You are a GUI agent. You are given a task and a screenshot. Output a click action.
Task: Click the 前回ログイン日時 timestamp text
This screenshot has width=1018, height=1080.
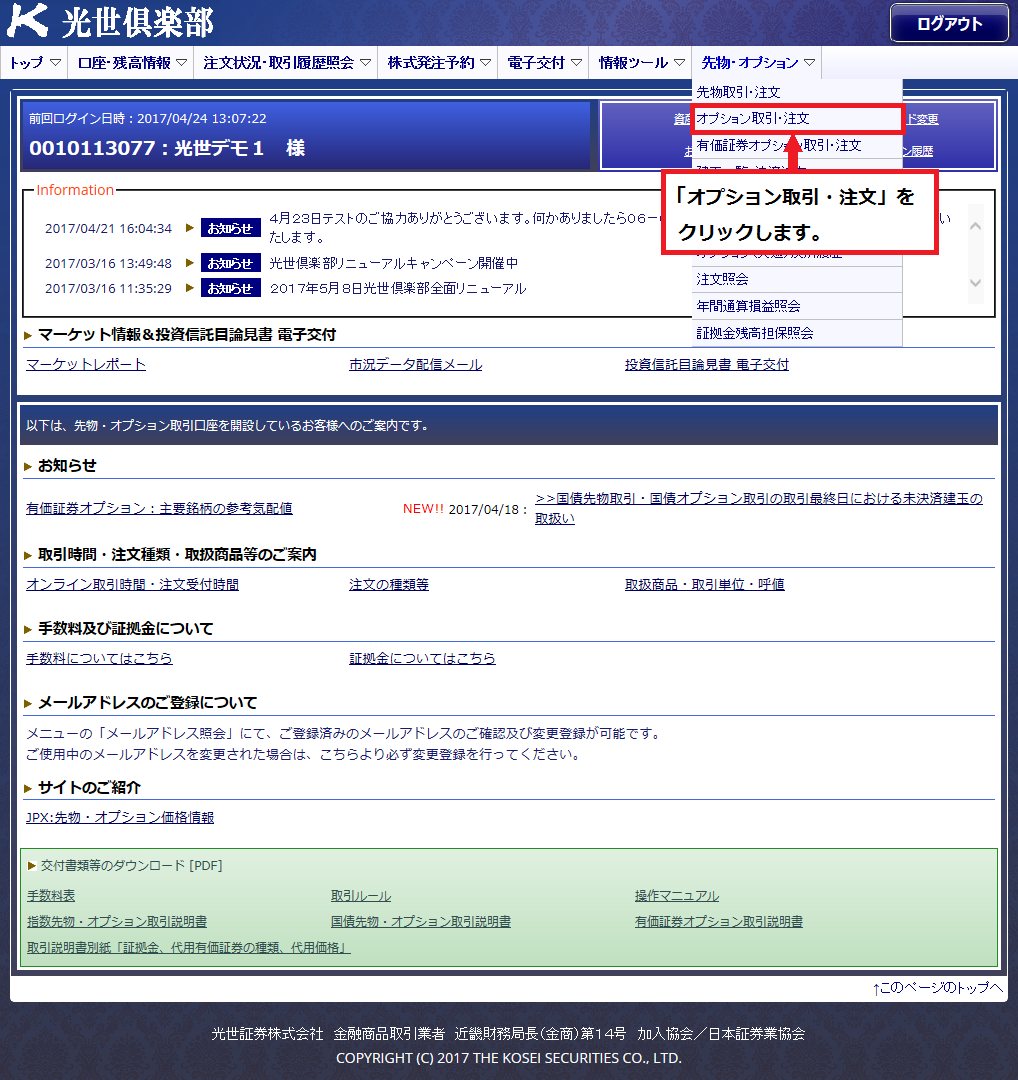[x=147, y=118]
